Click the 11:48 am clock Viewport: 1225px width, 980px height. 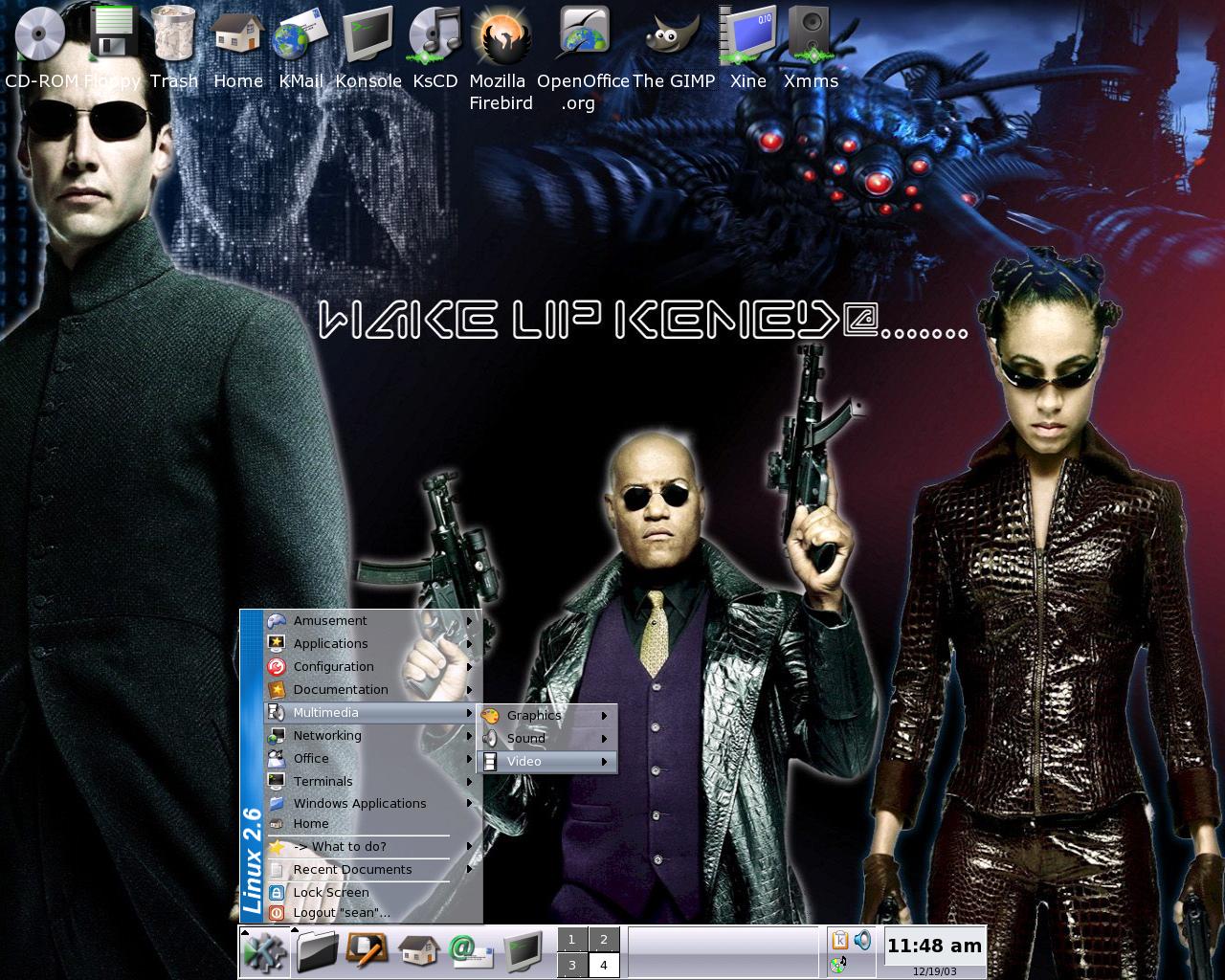tap(934, 946)
